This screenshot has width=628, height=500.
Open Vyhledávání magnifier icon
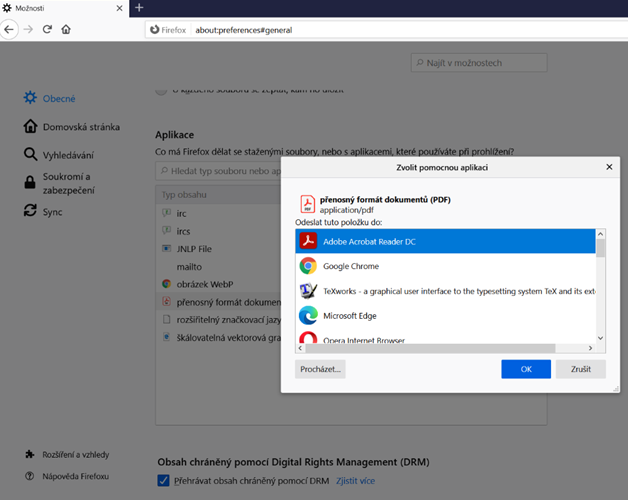pyautogui.click(x=30, y=154)
